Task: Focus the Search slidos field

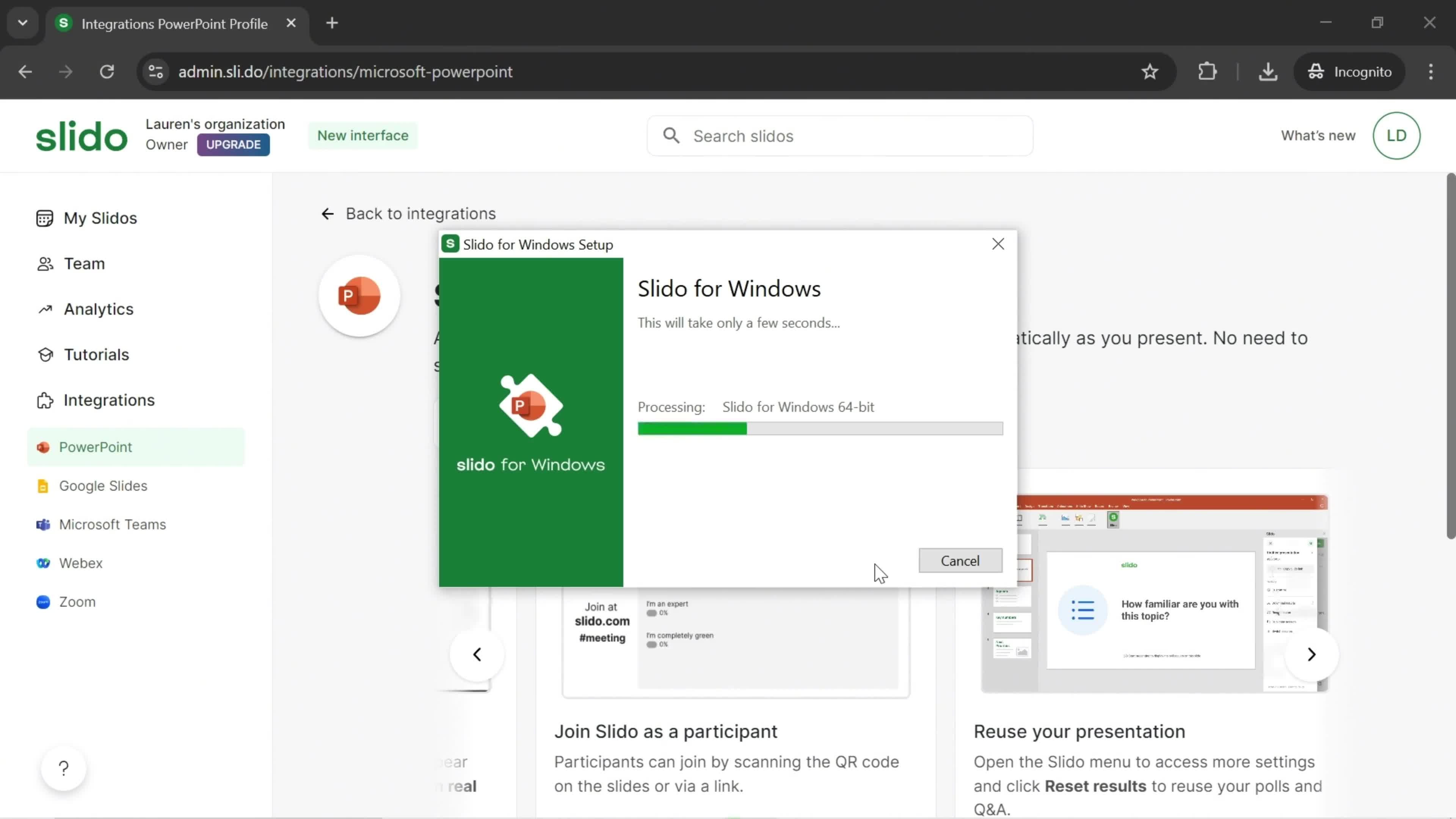Action: click(x=840, y=136)
